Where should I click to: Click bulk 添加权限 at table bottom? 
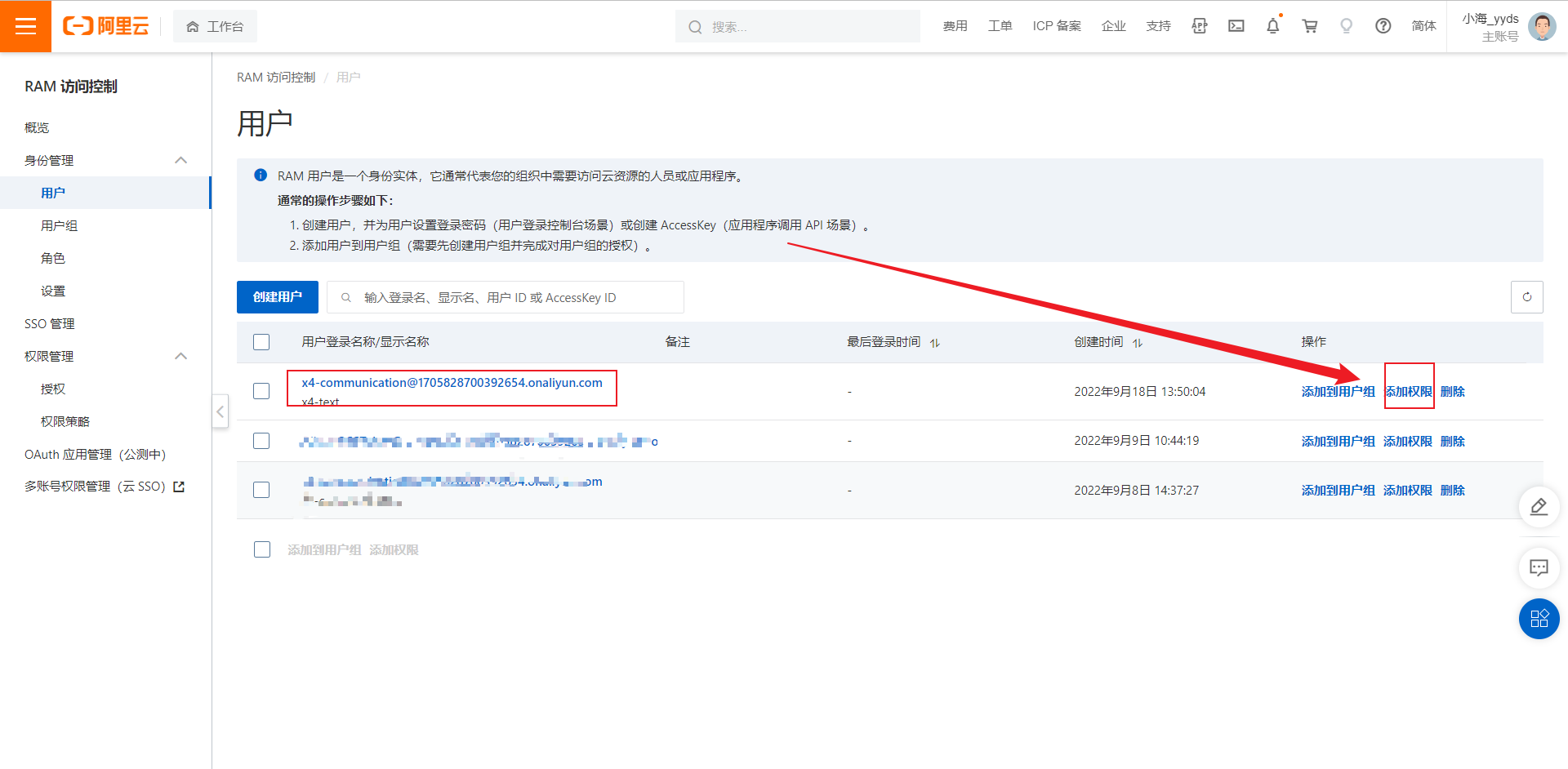coord(394,549)
